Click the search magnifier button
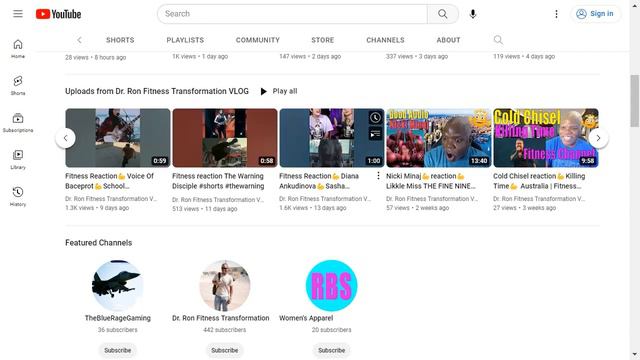The height and width of the screenshot is (360, 640). coord(442,14)
